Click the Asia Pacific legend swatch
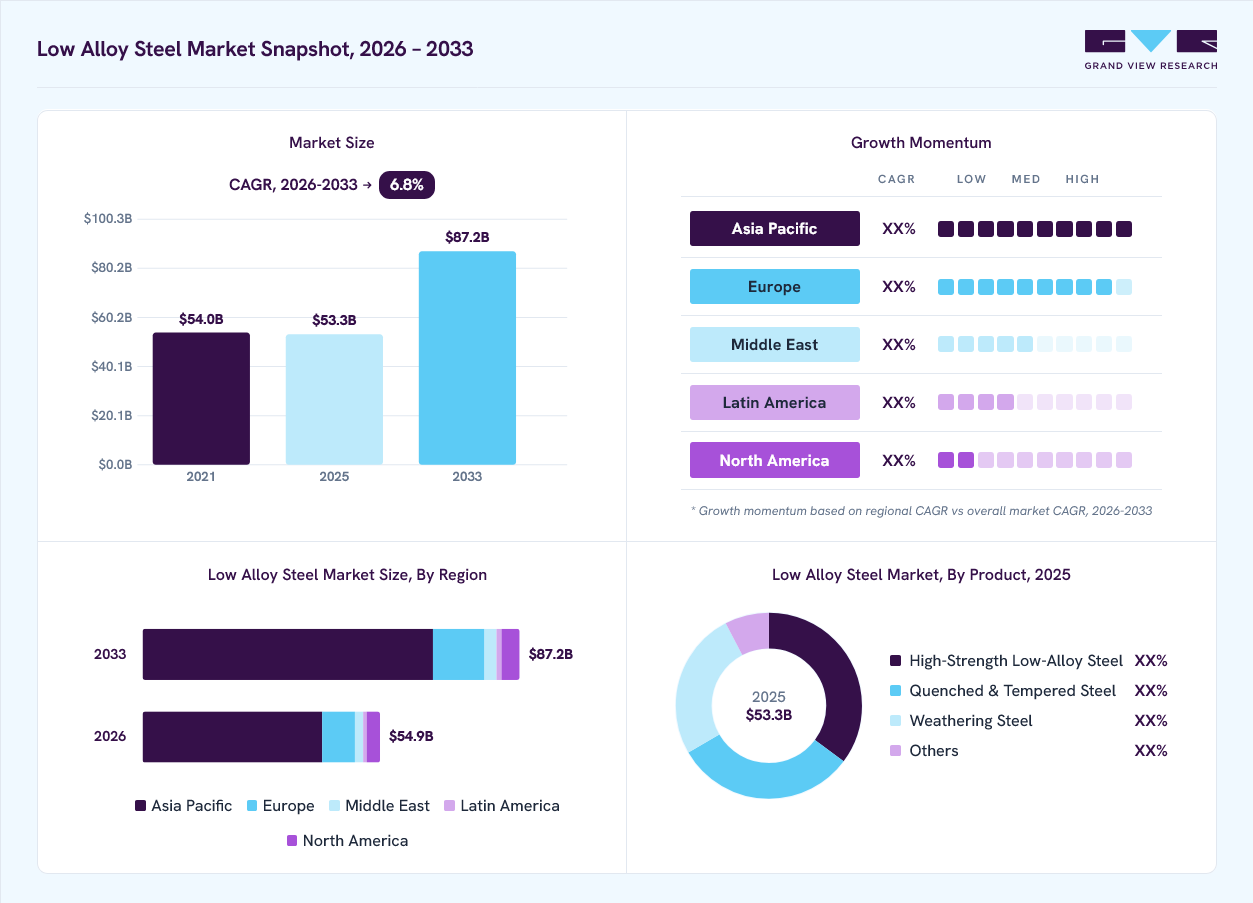The image size is (1253, 903). coord(140,806)
